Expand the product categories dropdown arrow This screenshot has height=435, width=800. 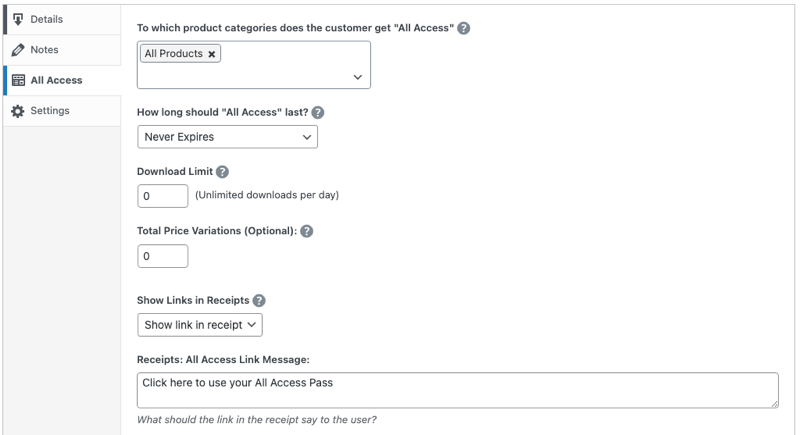point(358,77)
